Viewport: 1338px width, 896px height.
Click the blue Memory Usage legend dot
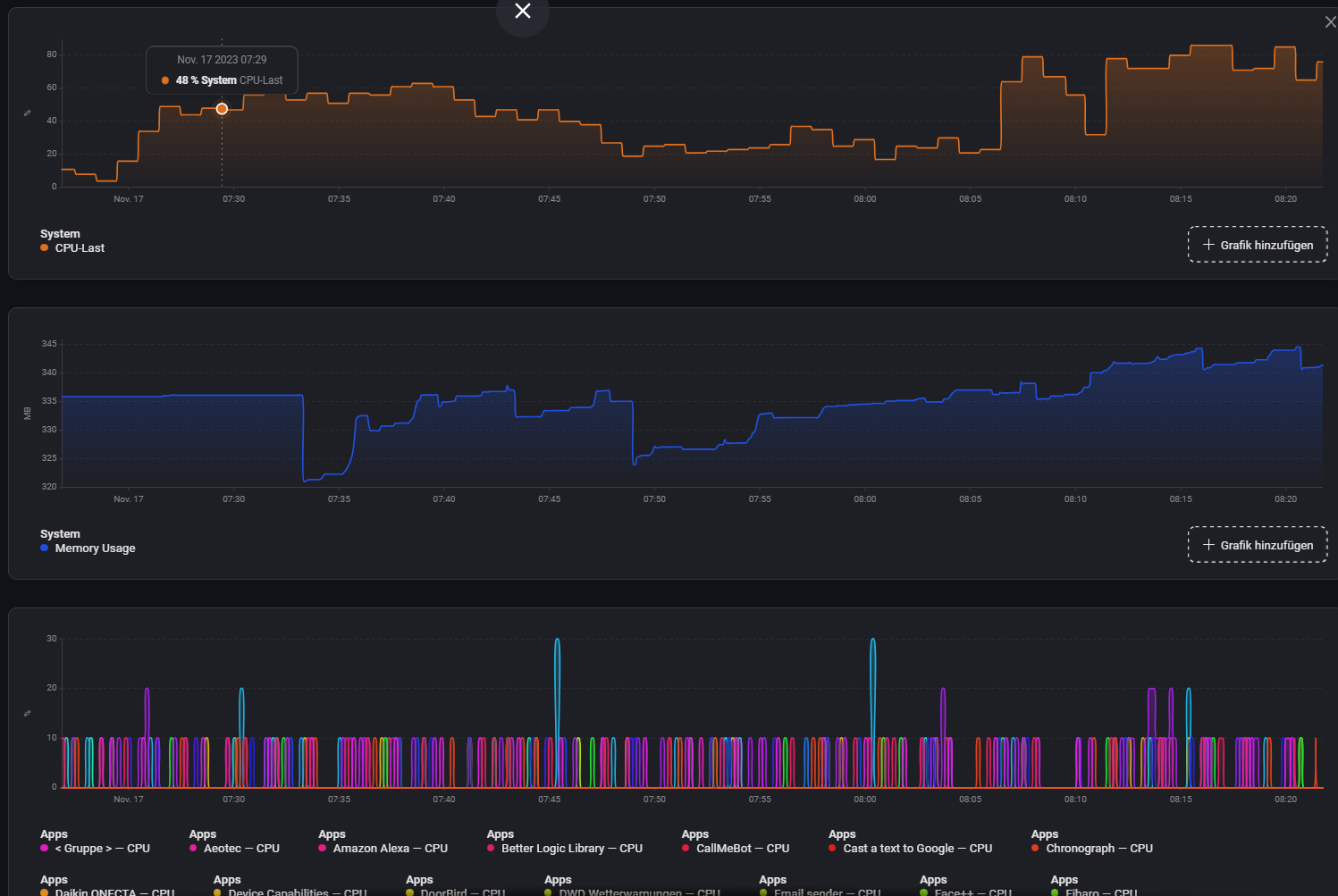[x=45, y=548]
